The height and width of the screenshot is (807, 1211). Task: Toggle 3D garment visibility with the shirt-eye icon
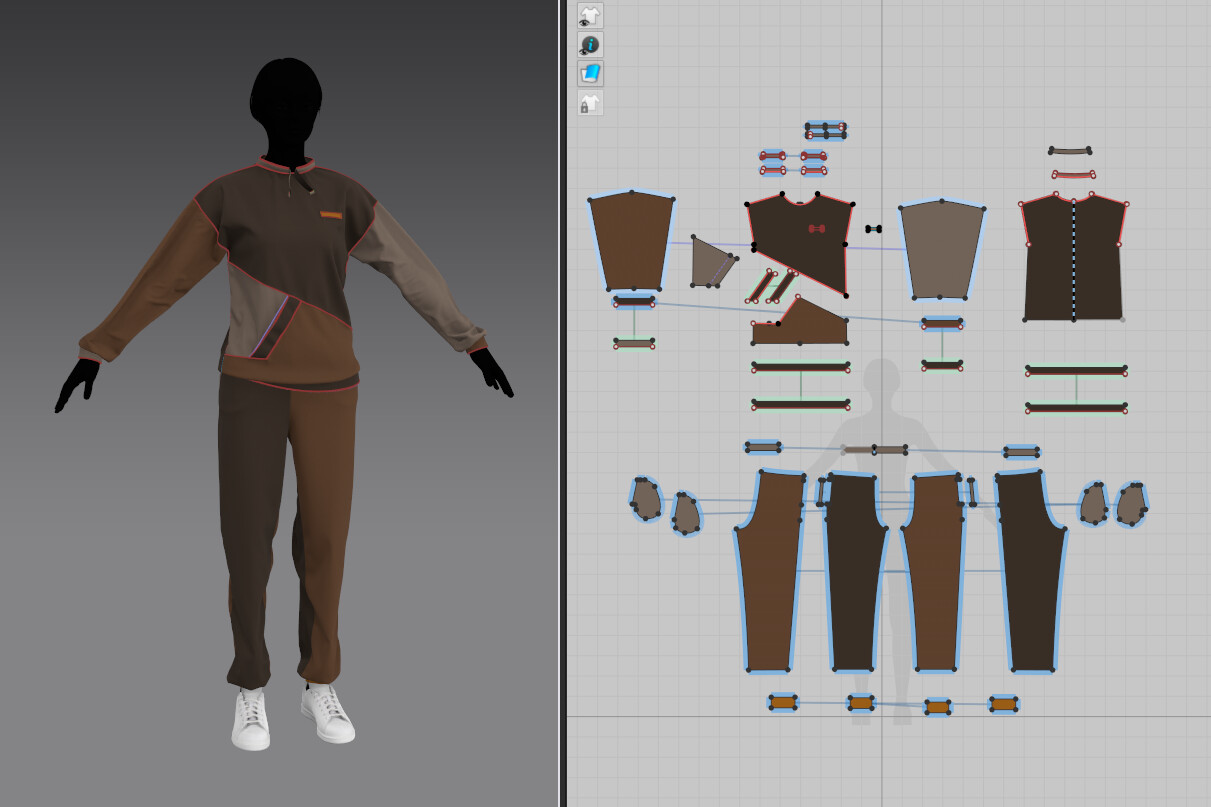(590, 15)
